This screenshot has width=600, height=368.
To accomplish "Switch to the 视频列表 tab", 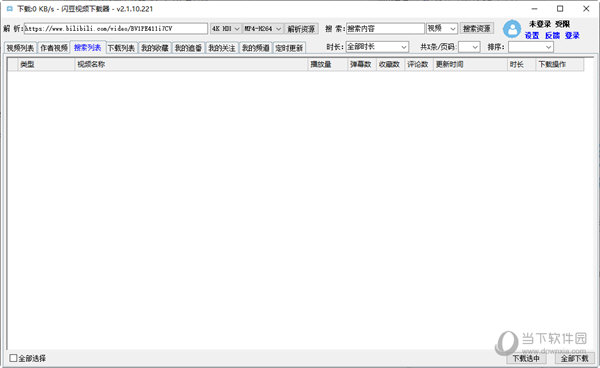I will pos(20,48).
